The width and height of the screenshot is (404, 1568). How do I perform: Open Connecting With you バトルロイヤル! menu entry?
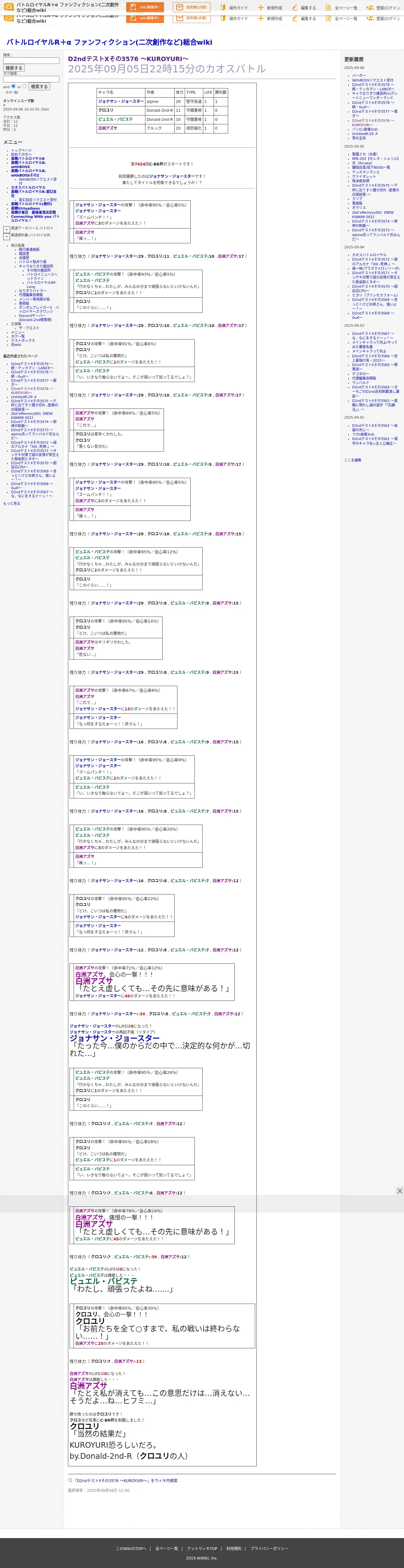click(x=35, y=218)
